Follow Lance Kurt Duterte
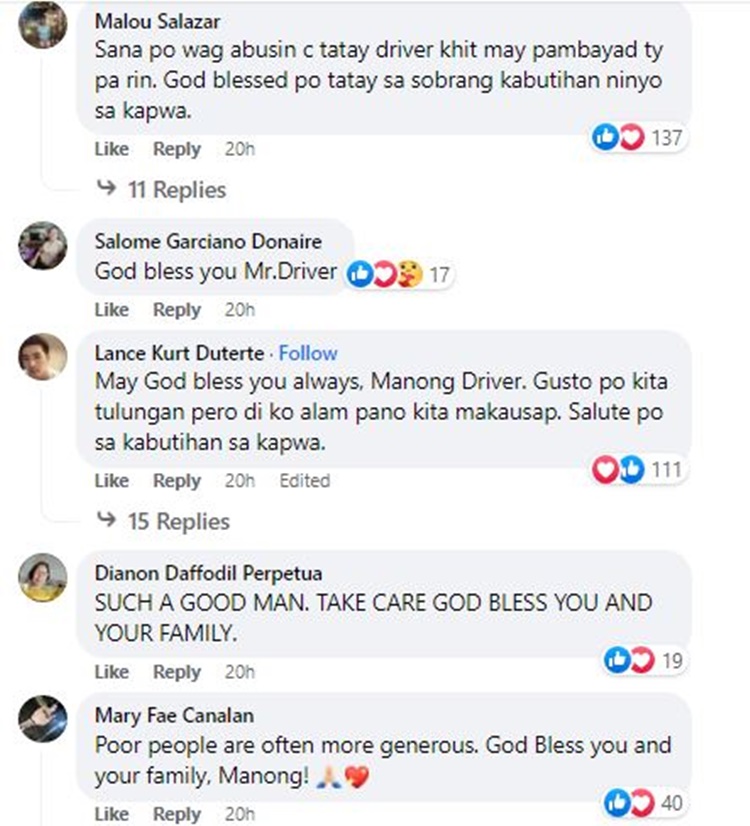This screenshot has width=750, height=826. coord(308,353)
